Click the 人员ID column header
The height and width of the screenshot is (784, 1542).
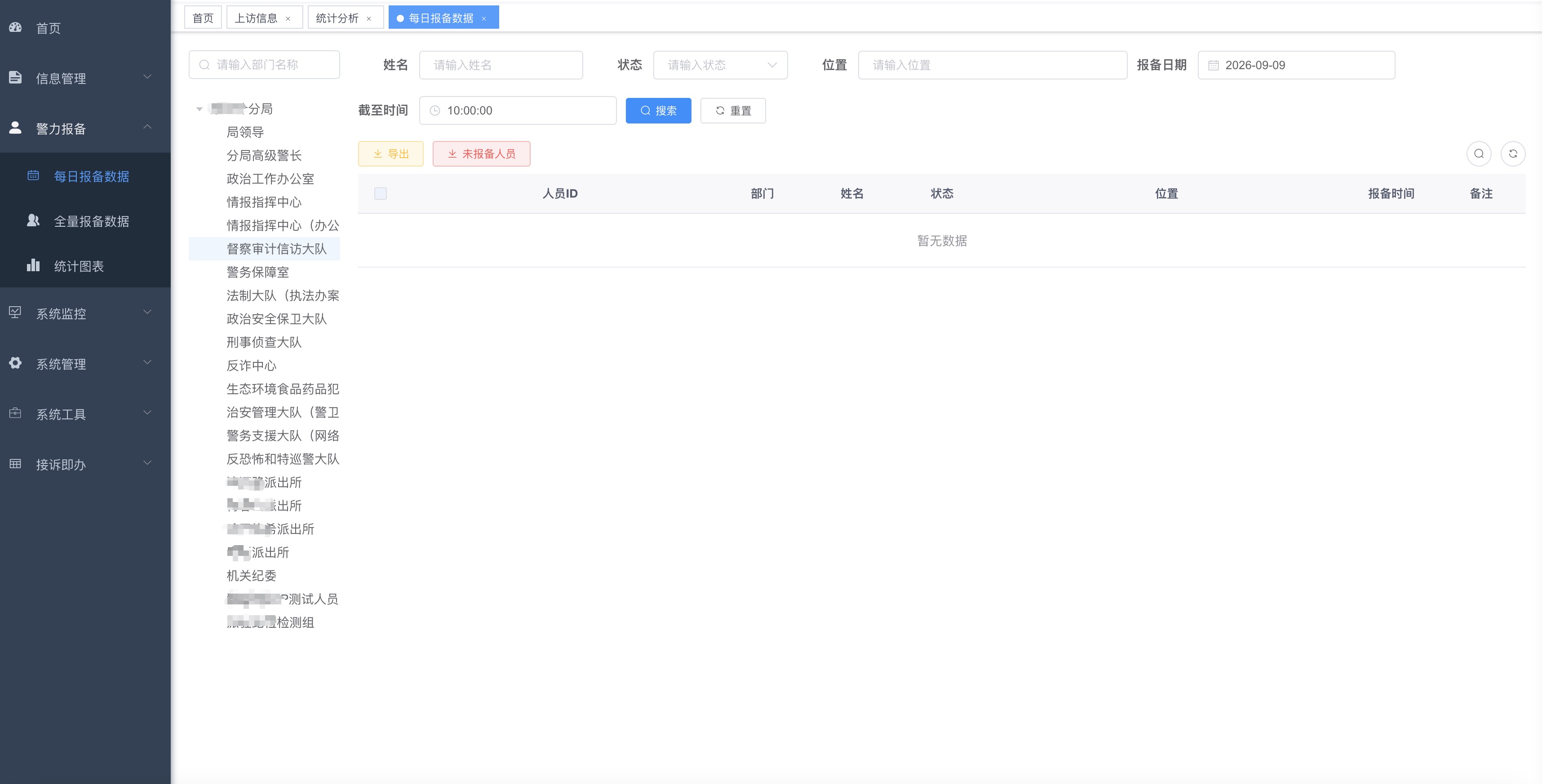560,193
